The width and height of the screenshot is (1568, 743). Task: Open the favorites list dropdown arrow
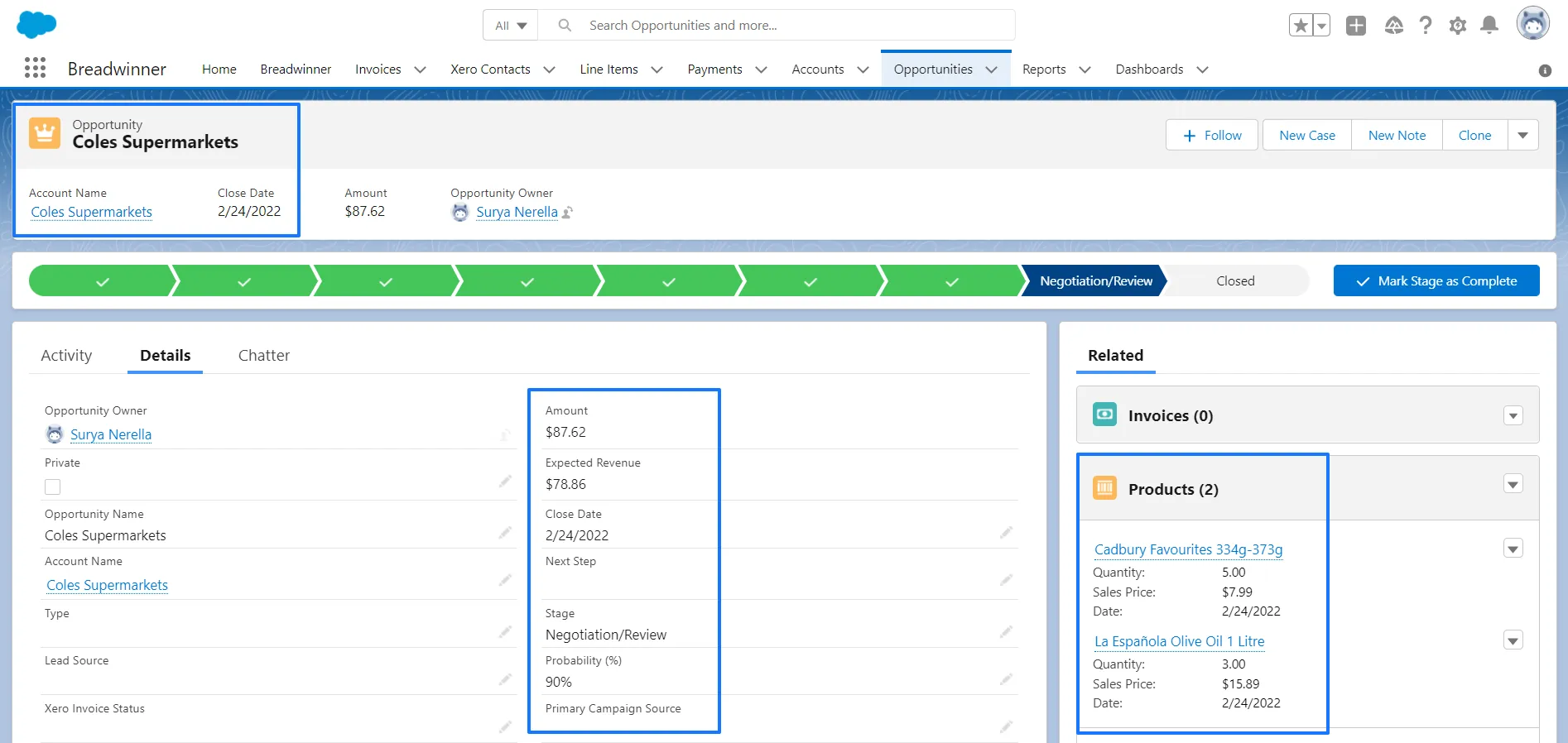pyautogui.click(x=1322, y=26)
